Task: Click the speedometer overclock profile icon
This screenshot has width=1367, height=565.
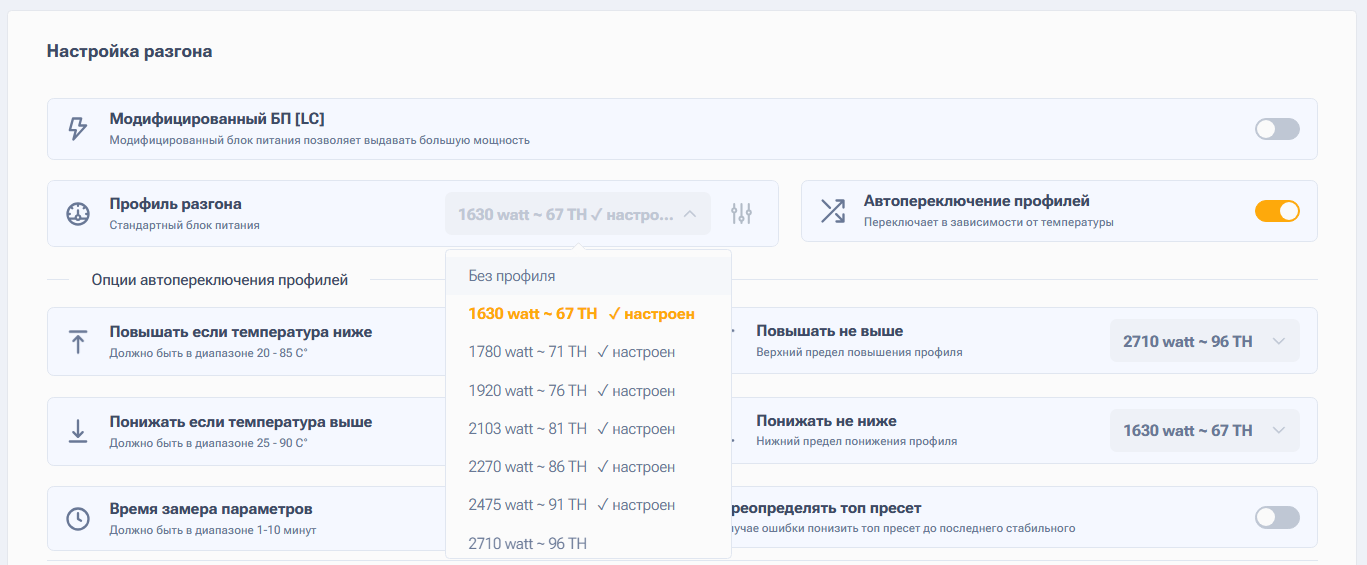Action: [78, 213]
